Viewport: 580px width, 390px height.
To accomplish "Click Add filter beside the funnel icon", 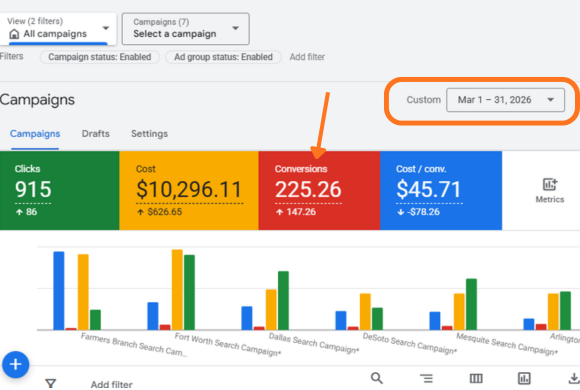I will (112, 384).
